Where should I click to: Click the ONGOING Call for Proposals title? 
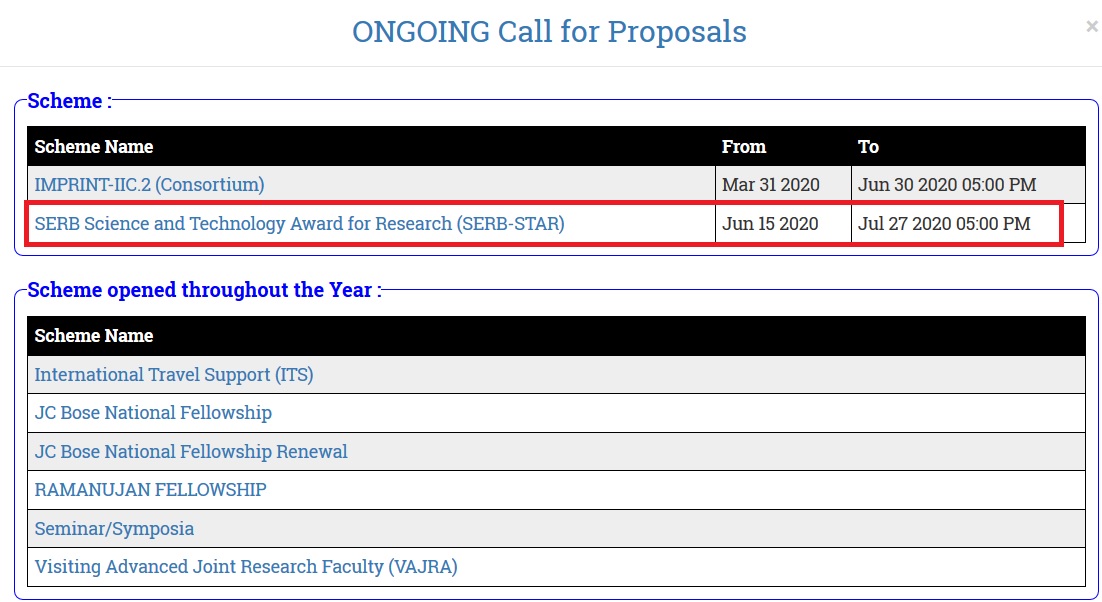(550, 32)
